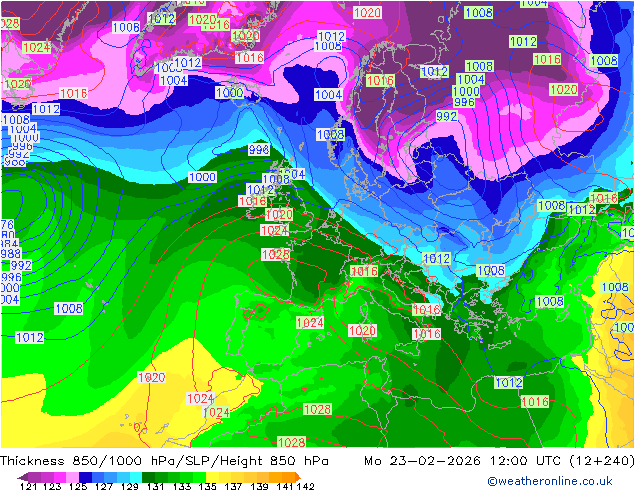Click the 127 legend scale value
Screen dimensions: 634x490
(104, 486)
